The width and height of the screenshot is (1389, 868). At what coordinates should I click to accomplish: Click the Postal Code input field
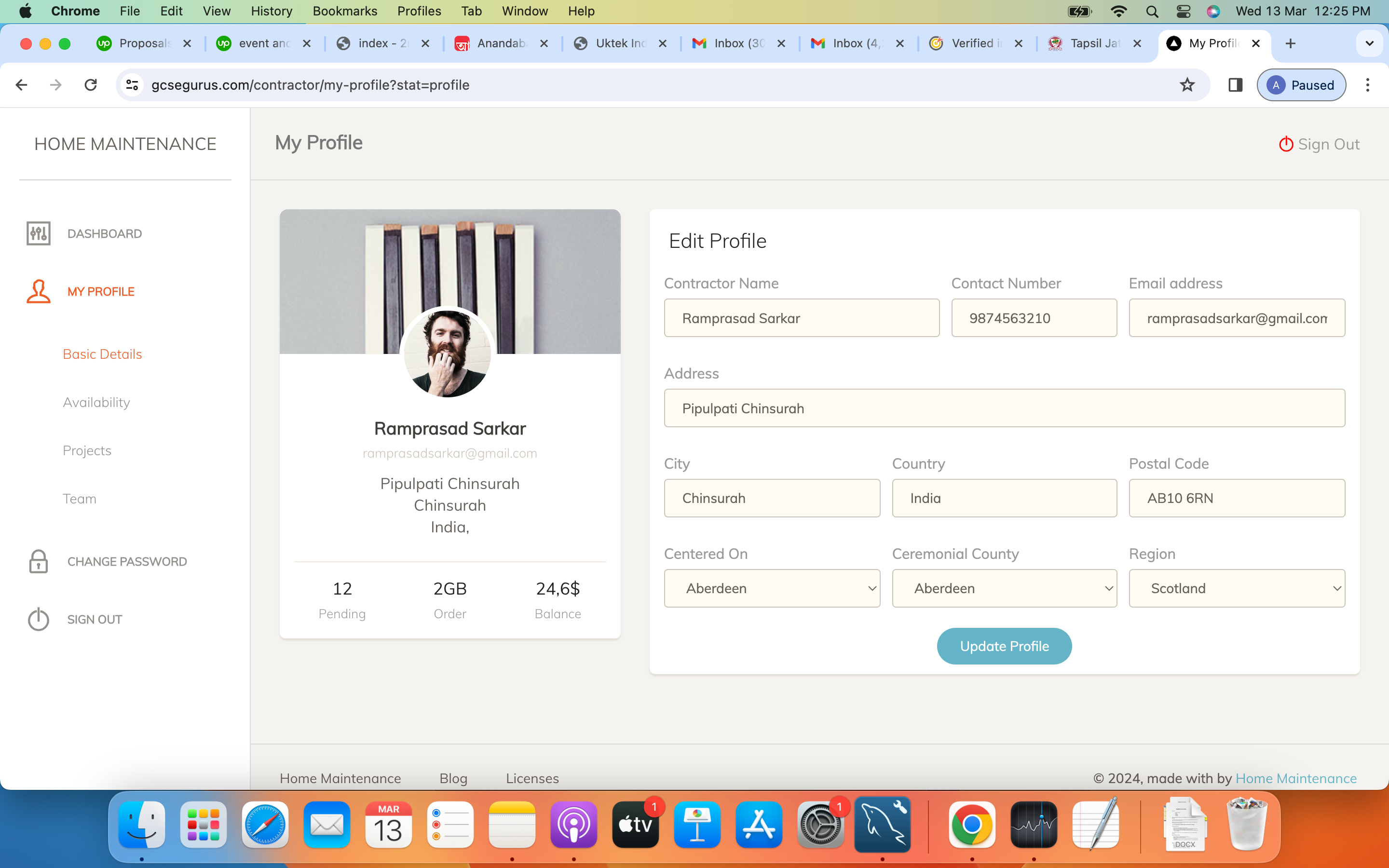[x=1236, y=498]
